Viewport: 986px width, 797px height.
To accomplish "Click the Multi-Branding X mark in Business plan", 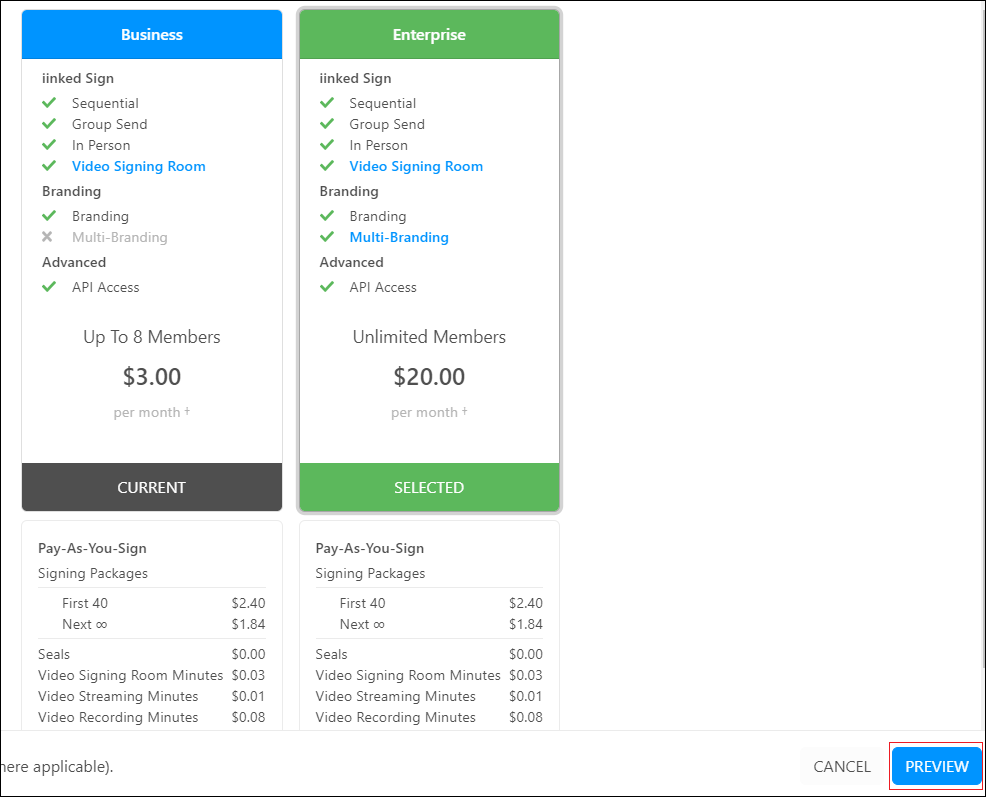I will [x=47, y=237].
